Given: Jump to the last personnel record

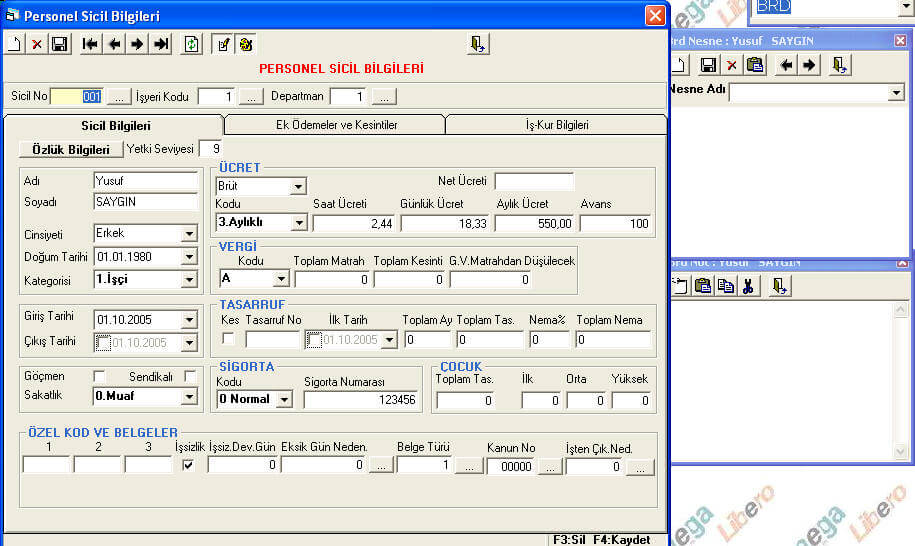Looking at the screenshot, I should click(161, 44).
